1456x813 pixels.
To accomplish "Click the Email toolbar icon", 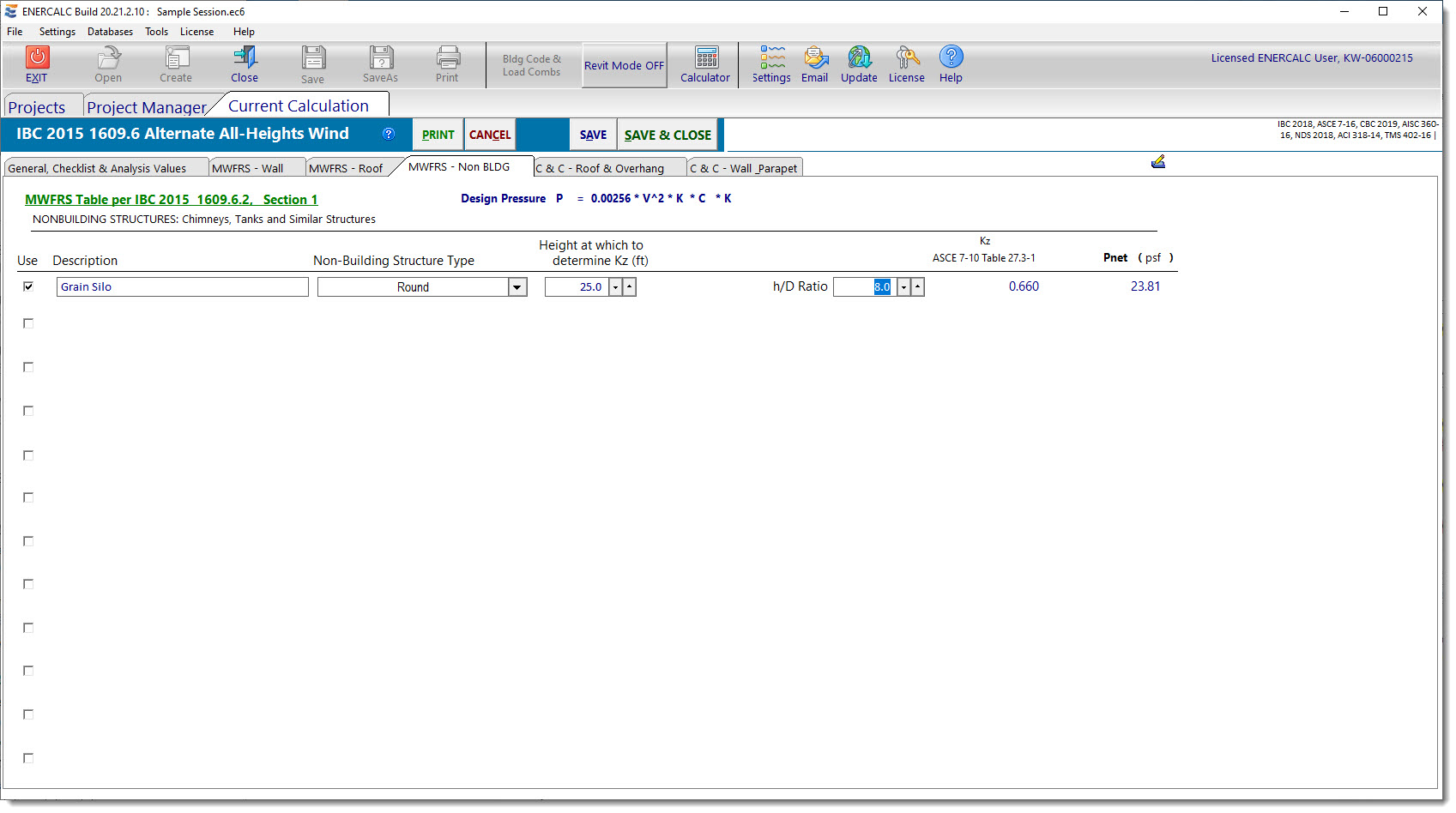I will point(814,57).
